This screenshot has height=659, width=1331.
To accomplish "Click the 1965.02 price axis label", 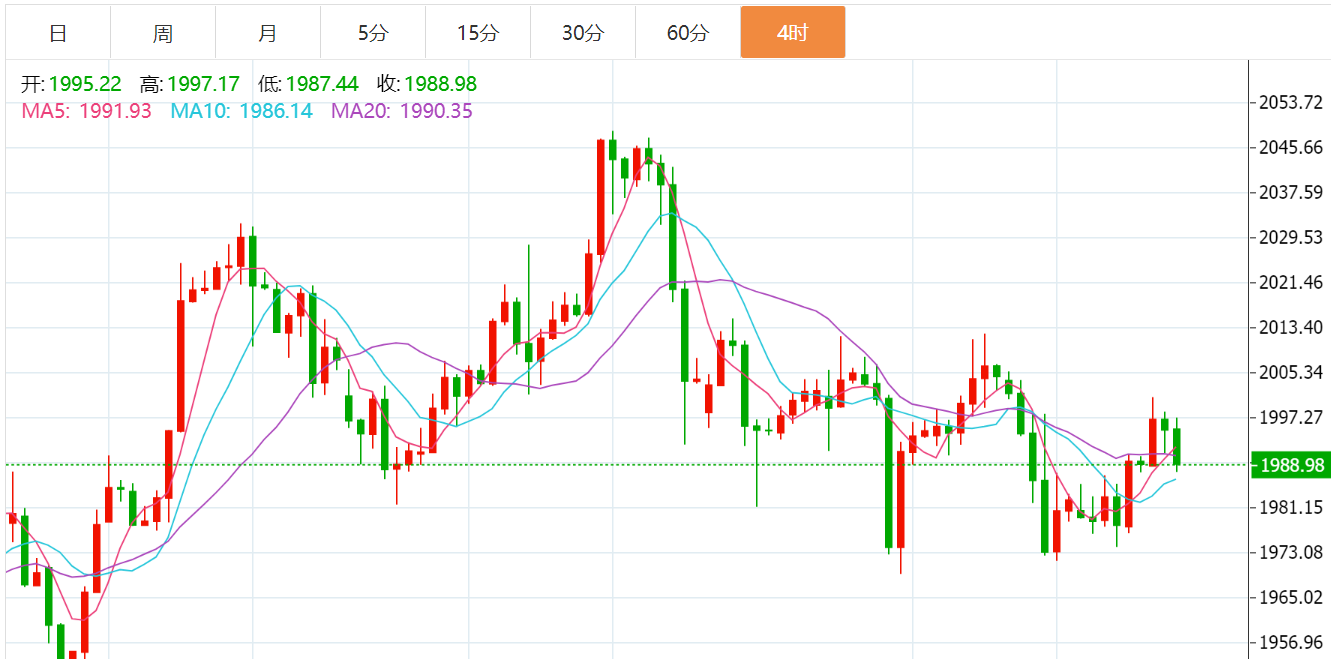I will pos(1291,597).
